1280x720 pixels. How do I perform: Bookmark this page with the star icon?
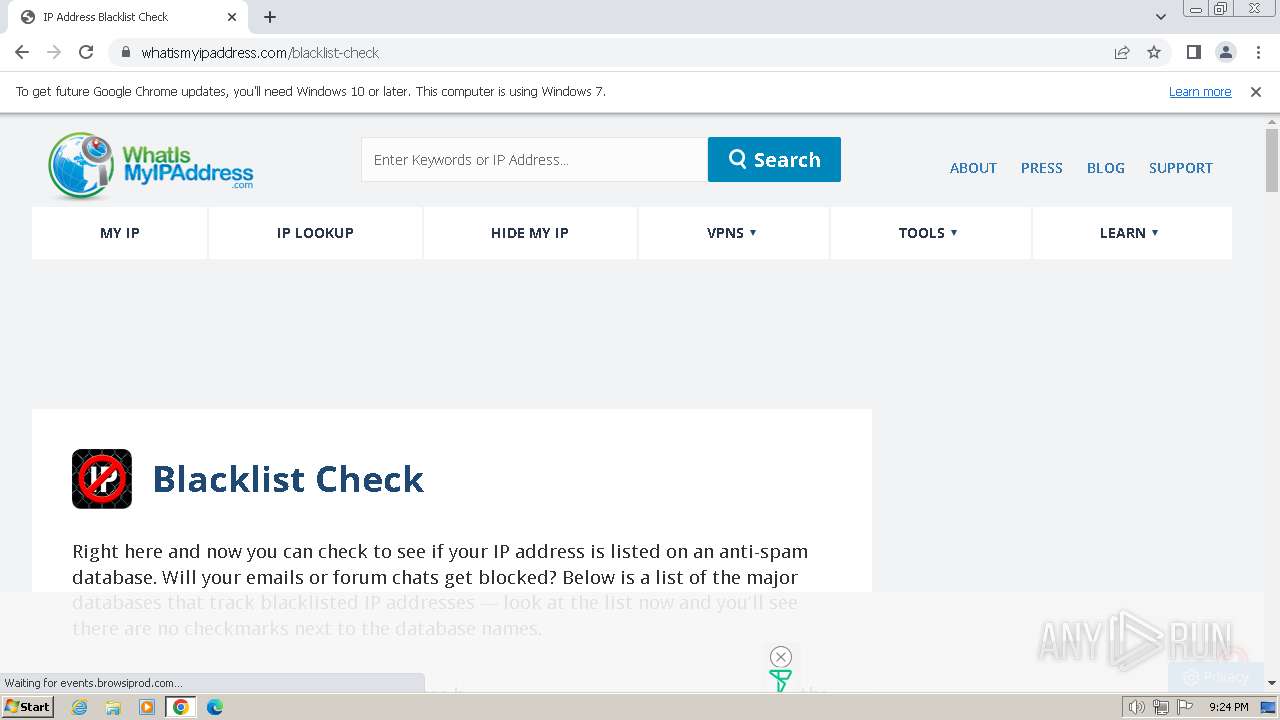click(x=1154, y=53)
